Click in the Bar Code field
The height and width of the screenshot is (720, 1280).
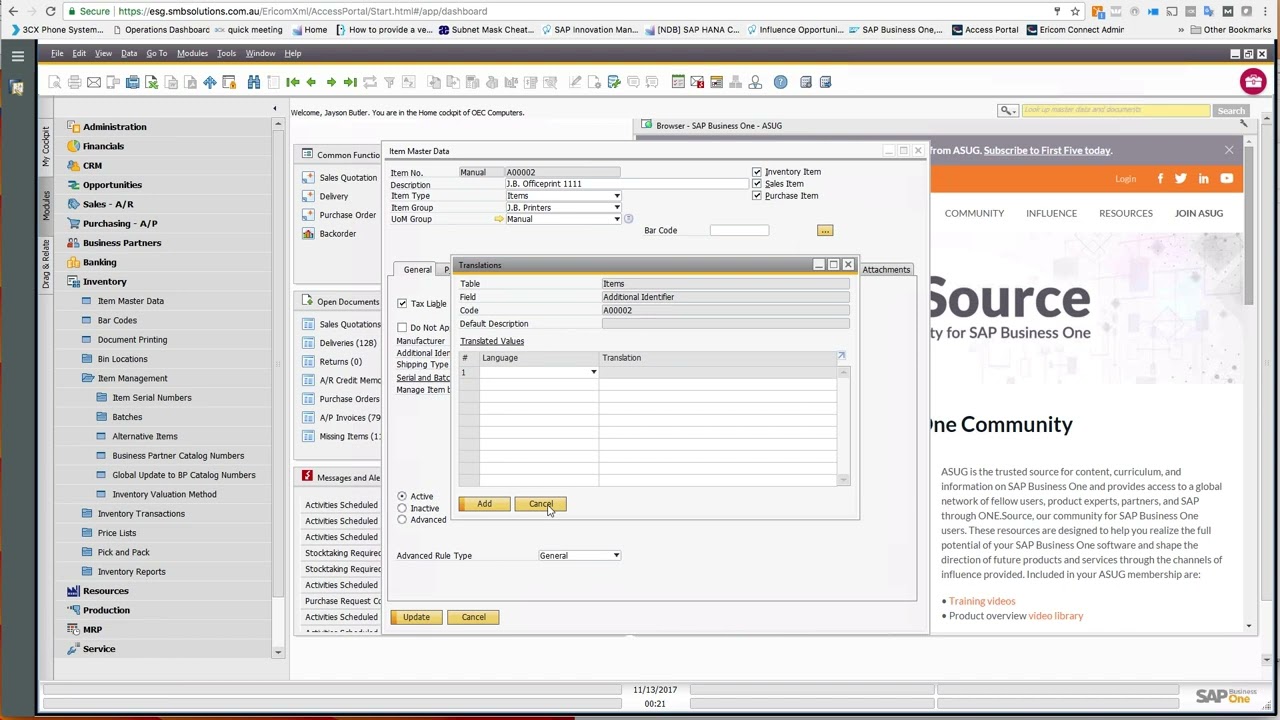point(739,231)
